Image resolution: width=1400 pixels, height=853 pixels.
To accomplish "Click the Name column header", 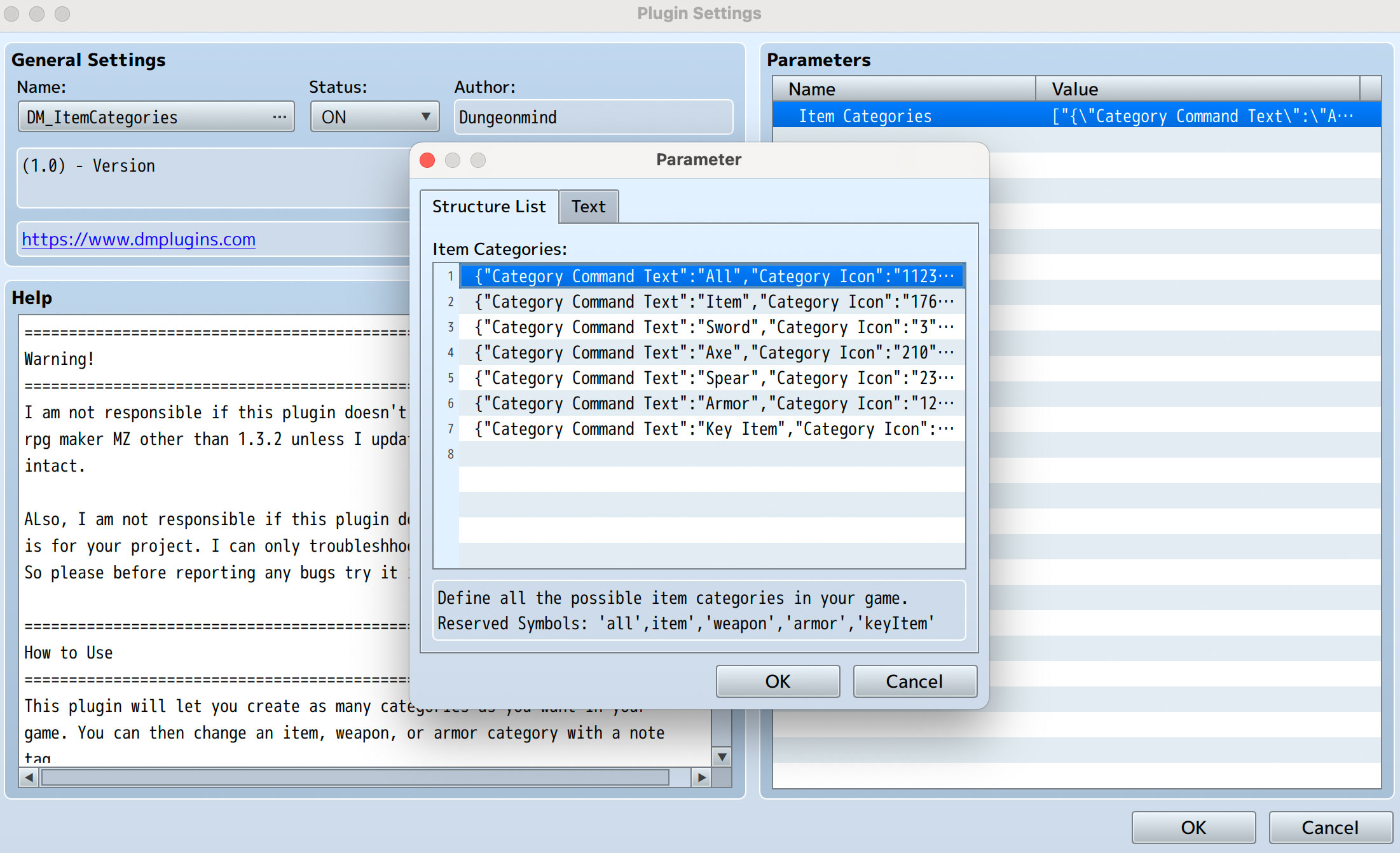I will point(904,89).
